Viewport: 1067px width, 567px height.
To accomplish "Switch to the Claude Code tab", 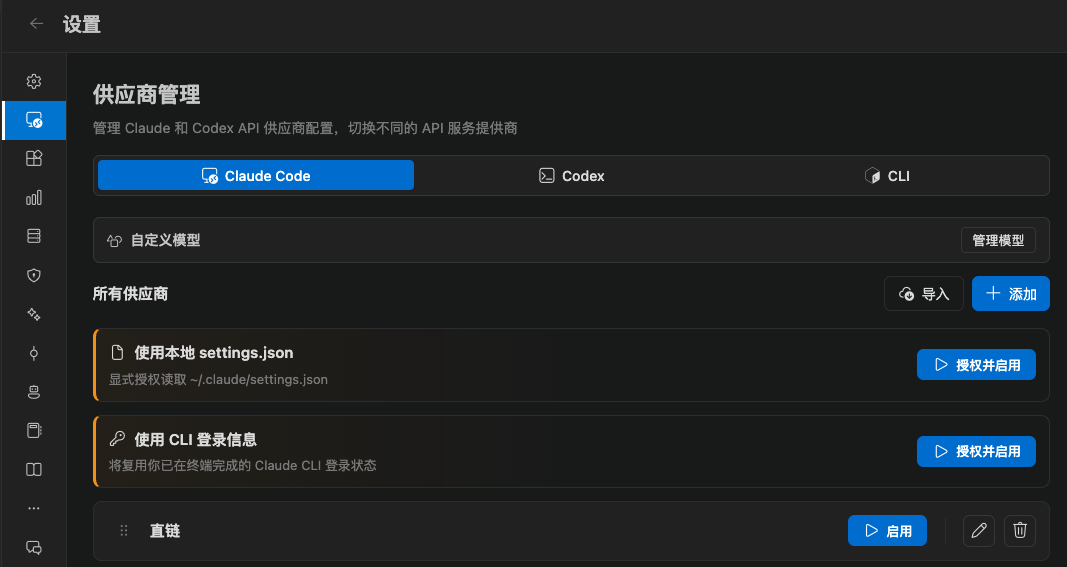I will (x=256, y=176).
